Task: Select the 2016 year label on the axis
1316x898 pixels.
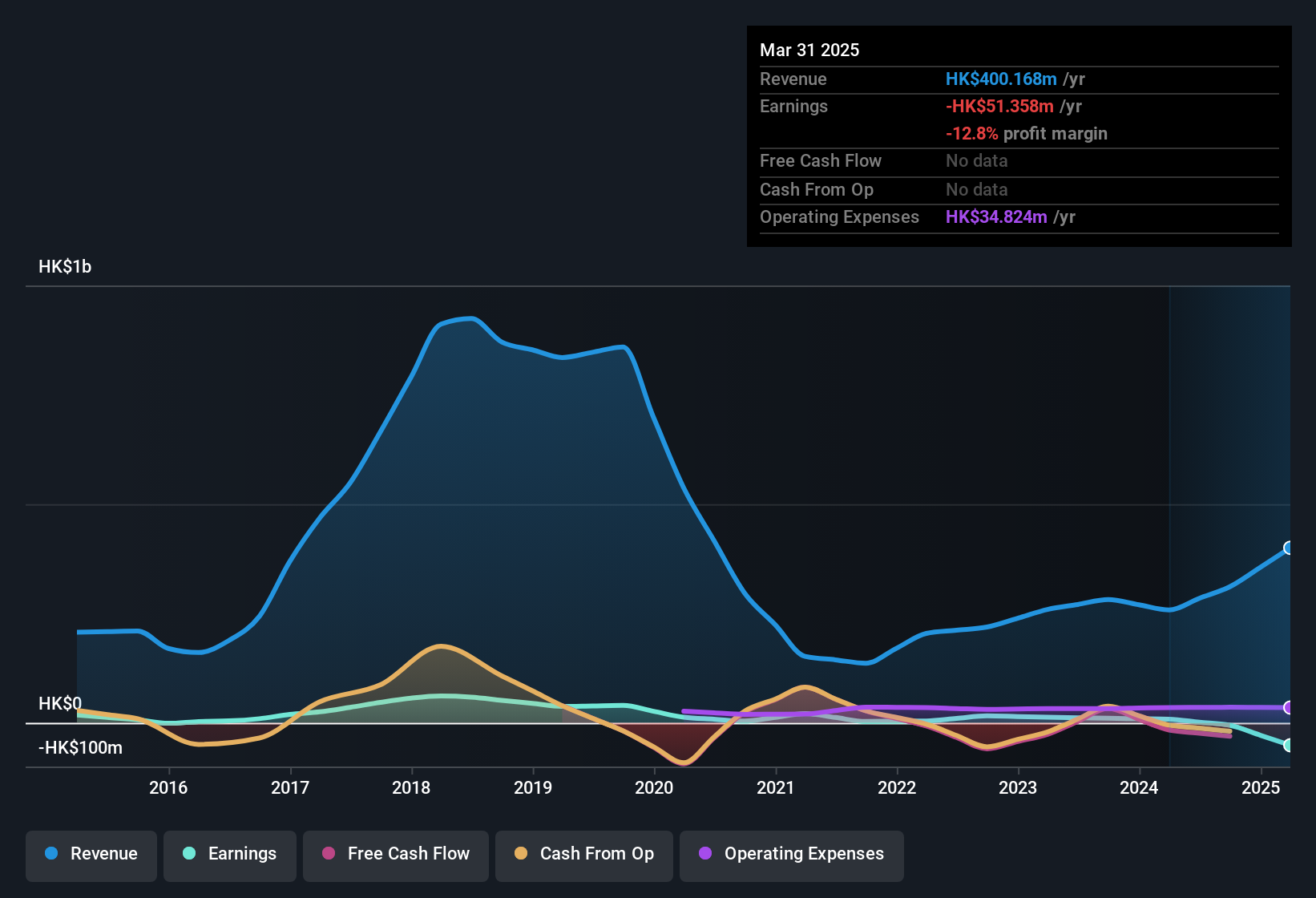Action: [x=168, y=788]
